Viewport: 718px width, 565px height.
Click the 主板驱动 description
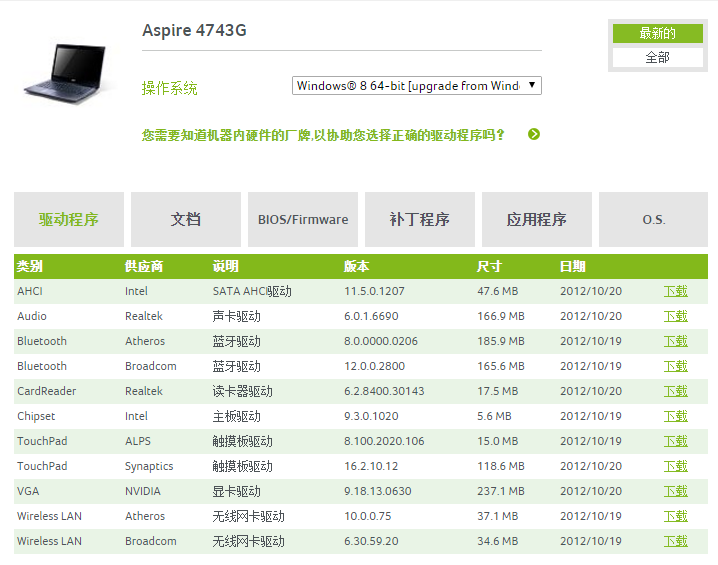pos(236,416)
